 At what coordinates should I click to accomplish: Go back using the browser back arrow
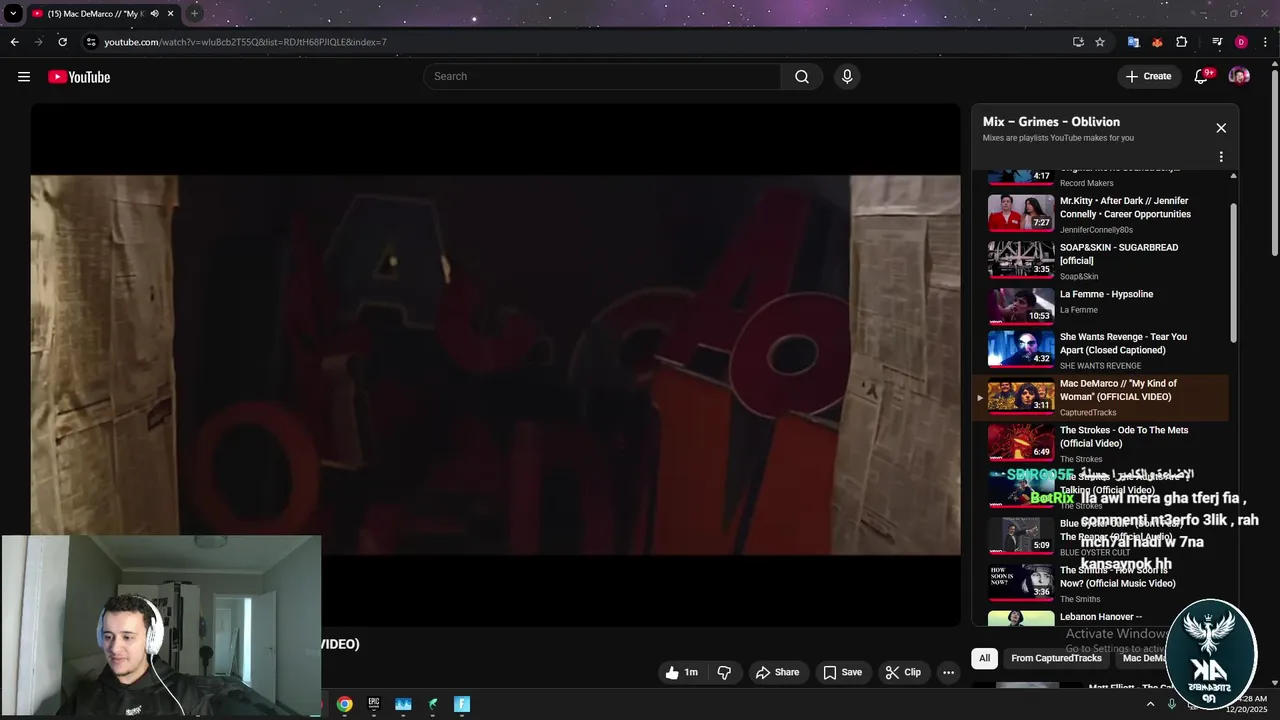pos(14,42)
